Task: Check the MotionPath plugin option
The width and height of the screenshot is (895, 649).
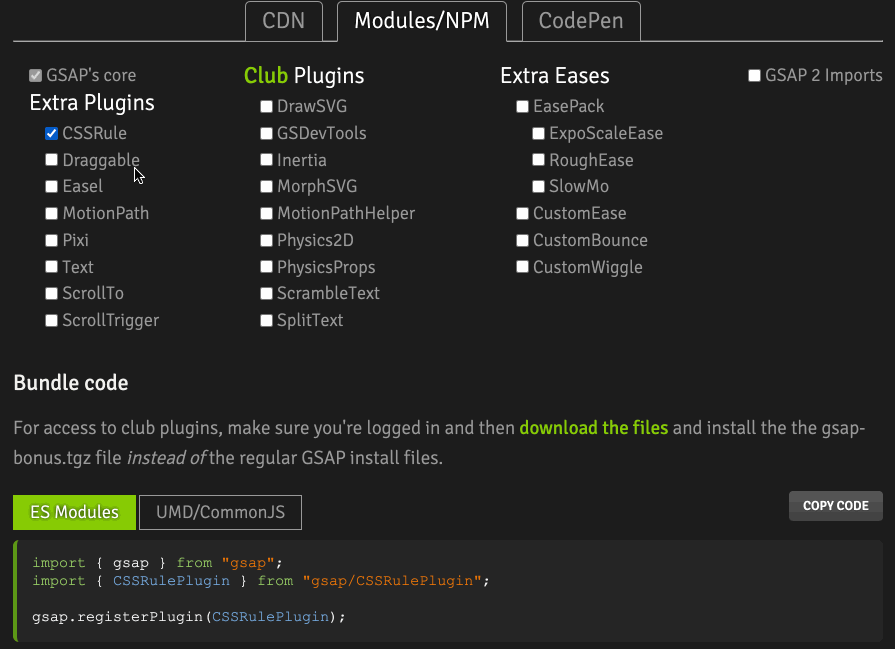Action: pos(51,213)
